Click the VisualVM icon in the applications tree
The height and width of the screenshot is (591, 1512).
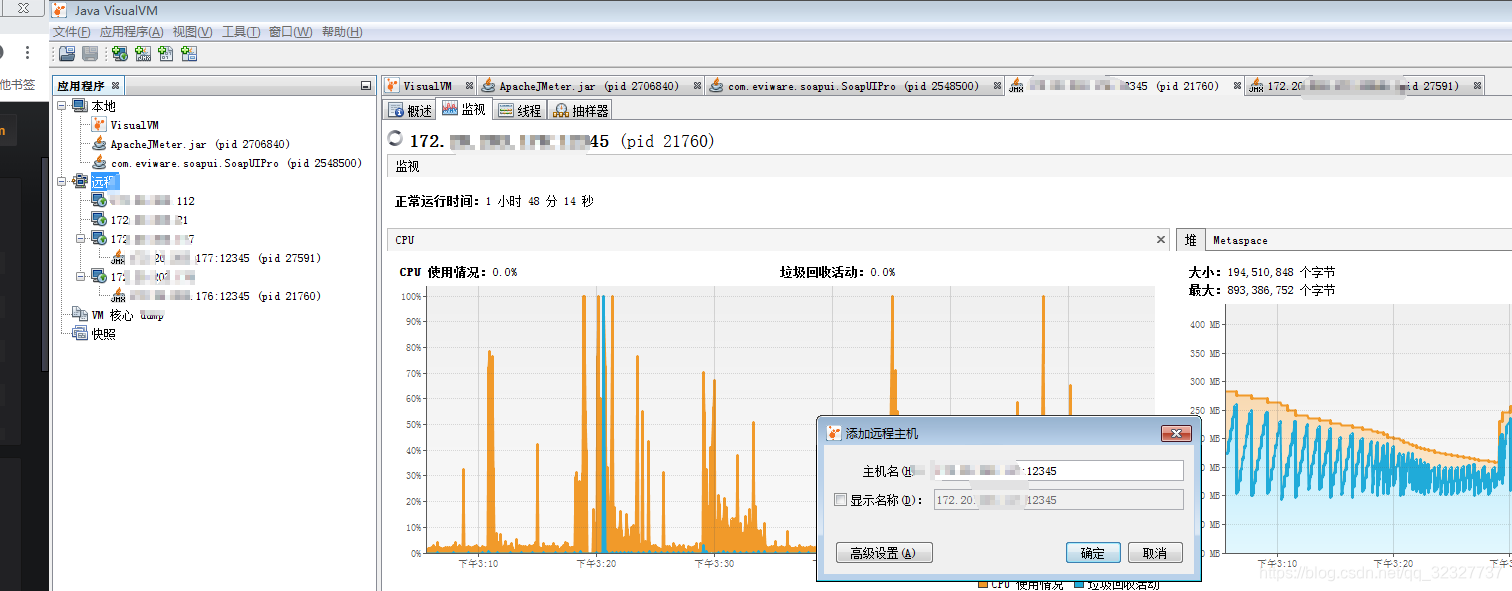(99, 125)
